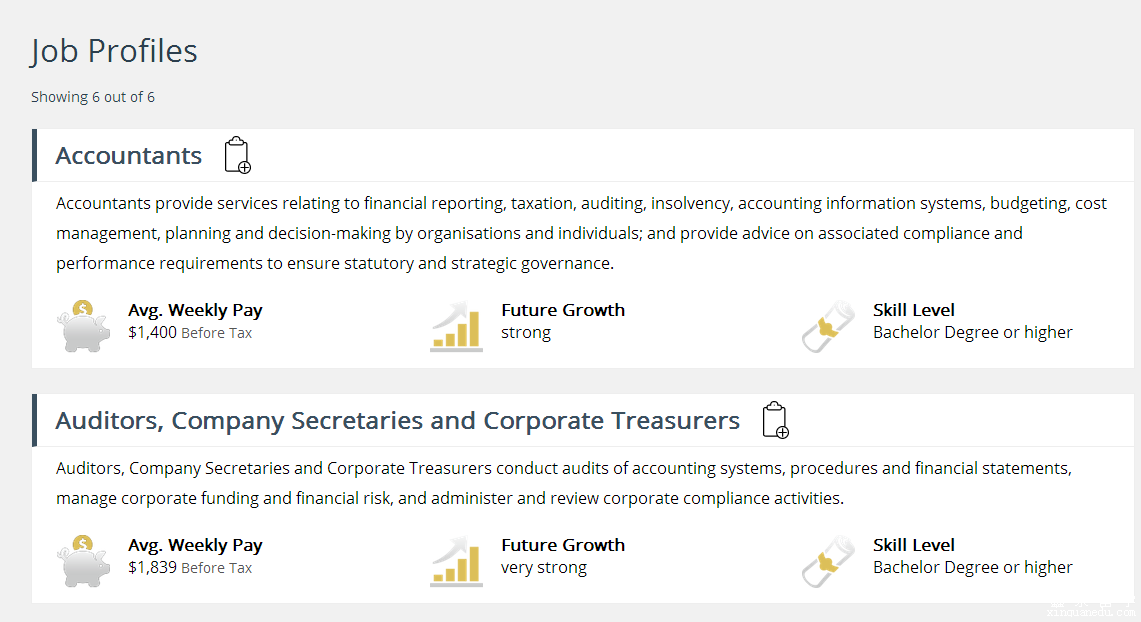Screen dimensions: 1141x622
Task: Click the piggy bank icon in Accountants card
Action: click(x=83, y=325)
